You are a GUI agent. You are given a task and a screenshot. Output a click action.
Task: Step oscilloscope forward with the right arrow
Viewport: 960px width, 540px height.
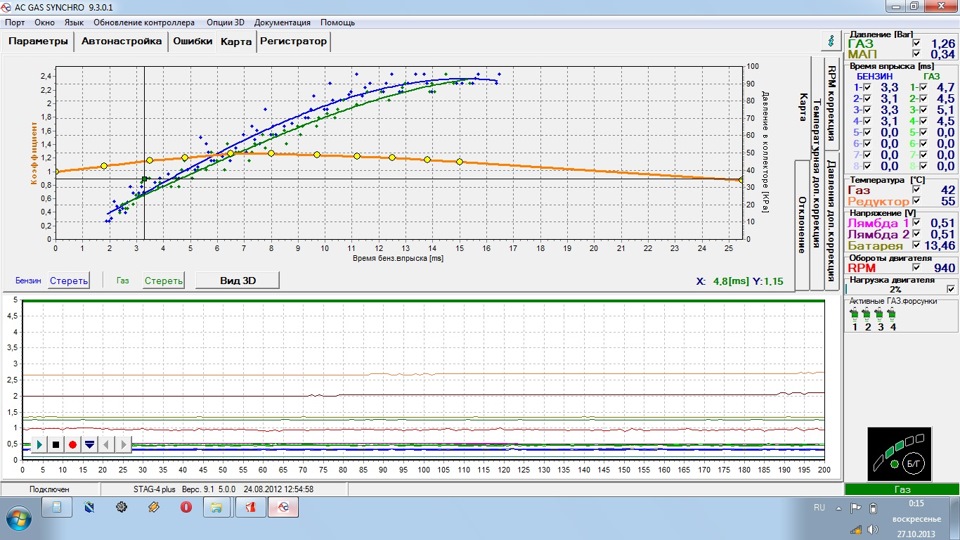click(123, 444)
